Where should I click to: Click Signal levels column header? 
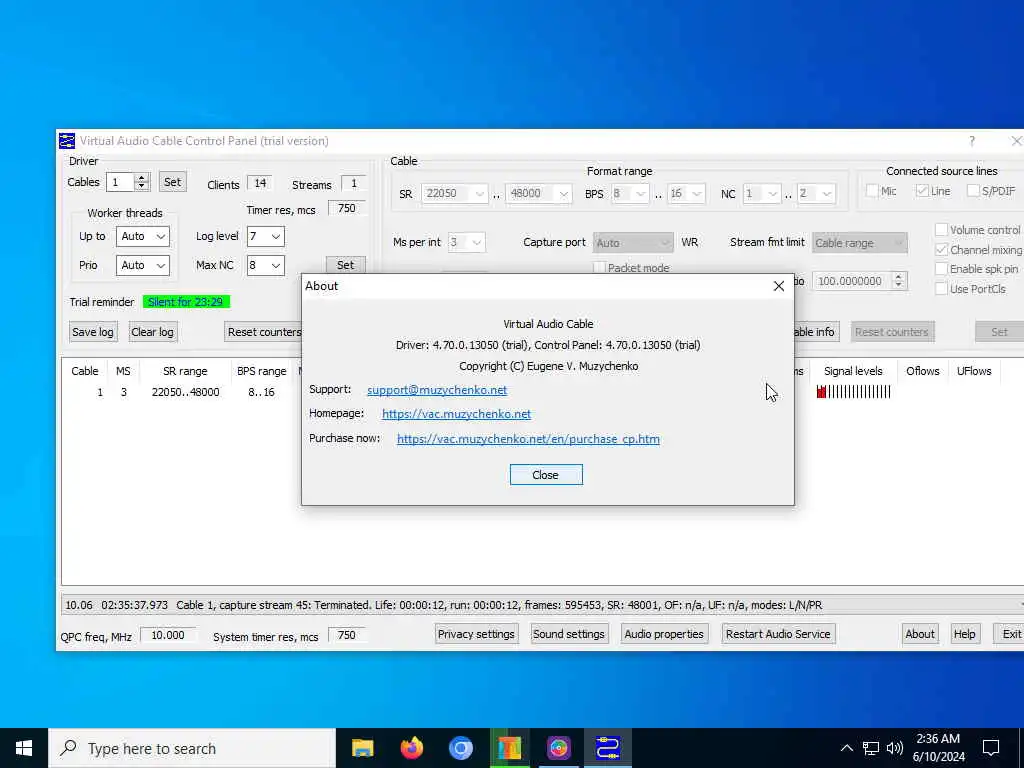click(x=853, y=371)
